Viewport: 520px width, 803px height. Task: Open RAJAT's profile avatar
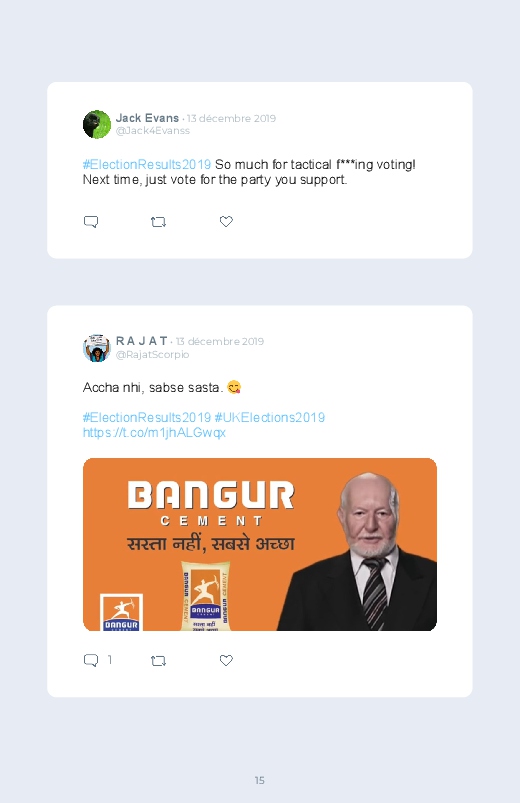point(97,348)
